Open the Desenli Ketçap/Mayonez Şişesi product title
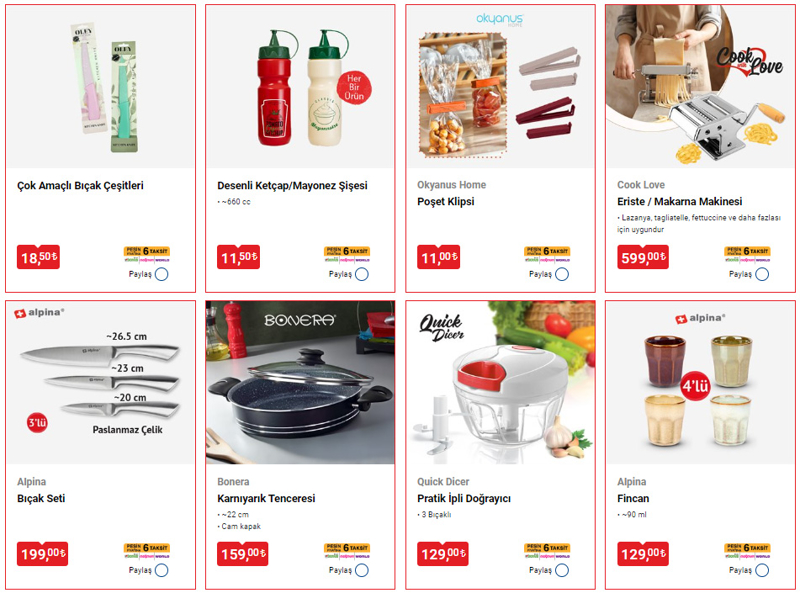 coord(292,186)
